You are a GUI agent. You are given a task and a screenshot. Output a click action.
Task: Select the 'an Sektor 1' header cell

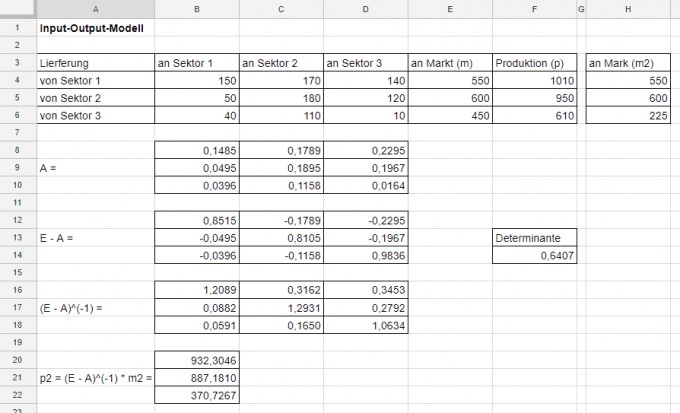(197, 63)
